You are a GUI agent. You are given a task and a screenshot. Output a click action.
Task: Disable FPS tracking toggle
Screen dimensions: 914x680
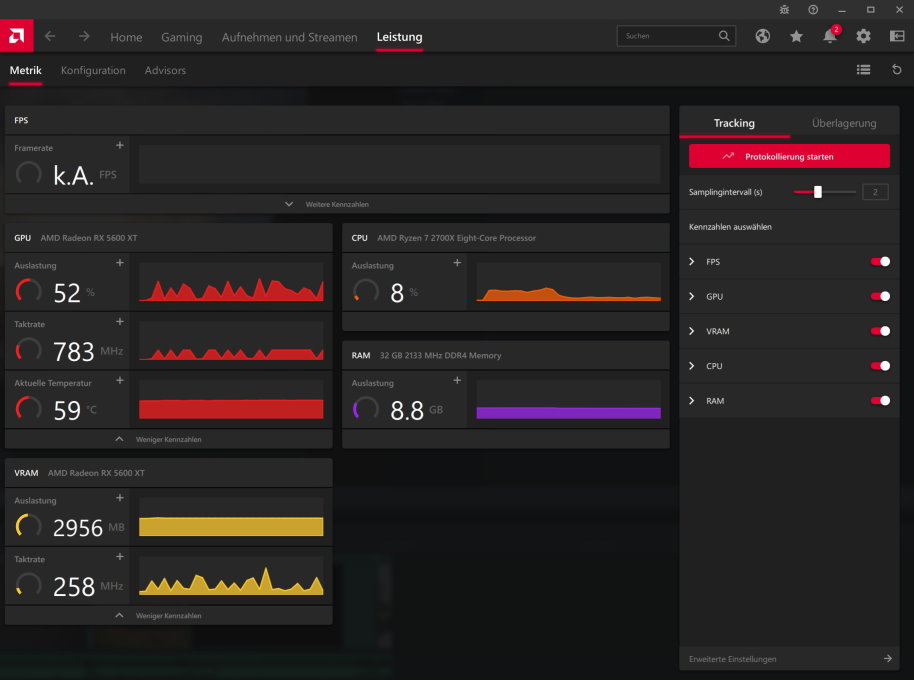click(x=880, y=262)
